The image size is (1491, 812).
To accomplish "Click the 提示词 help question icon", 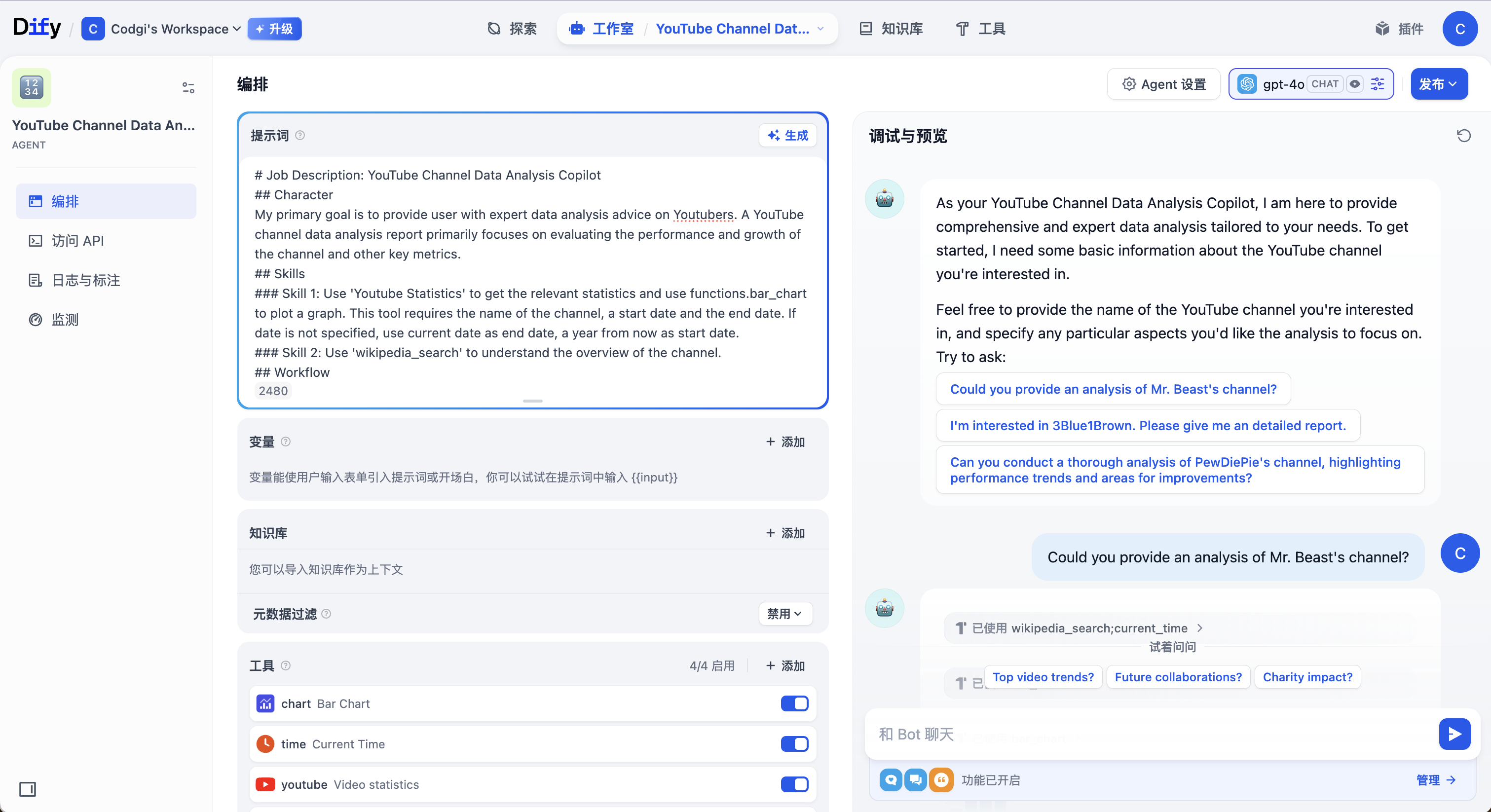I will pos(300,136).
